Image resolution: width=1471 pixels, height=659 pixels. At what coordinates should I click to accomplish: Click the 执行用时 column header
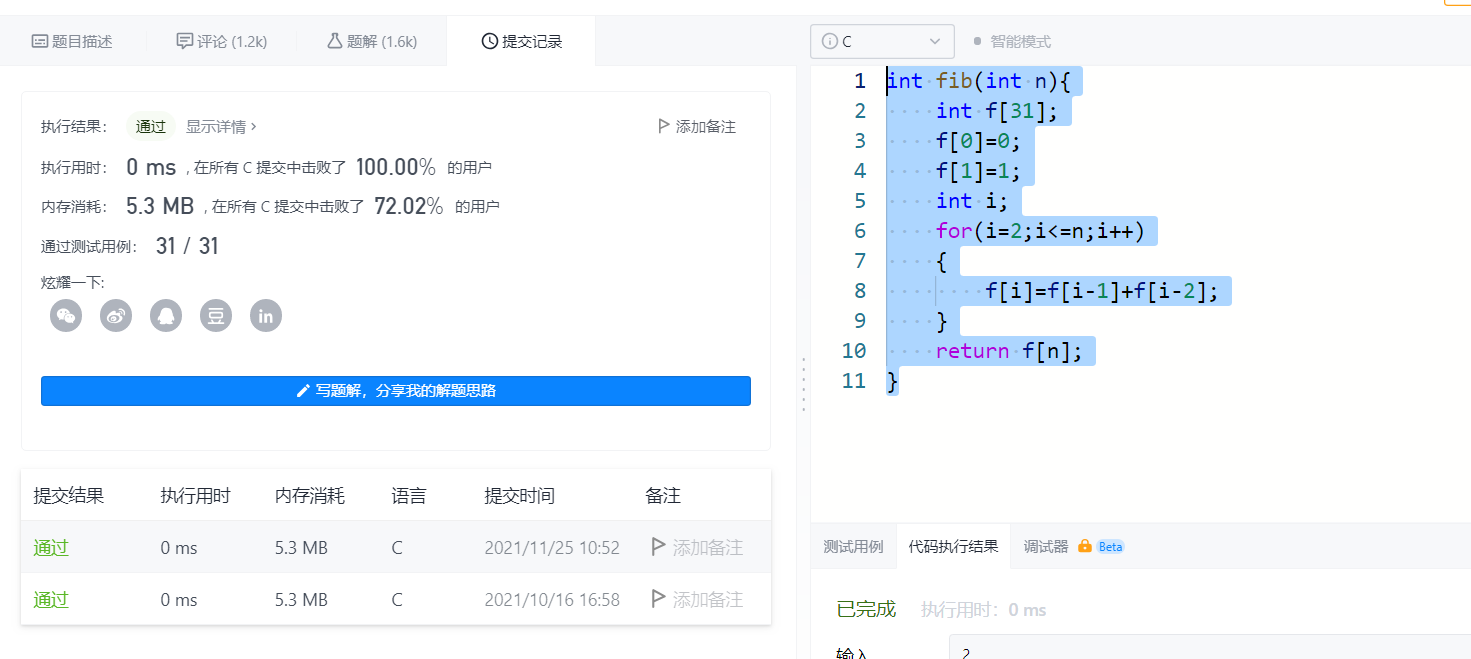(x=195, y=495)
